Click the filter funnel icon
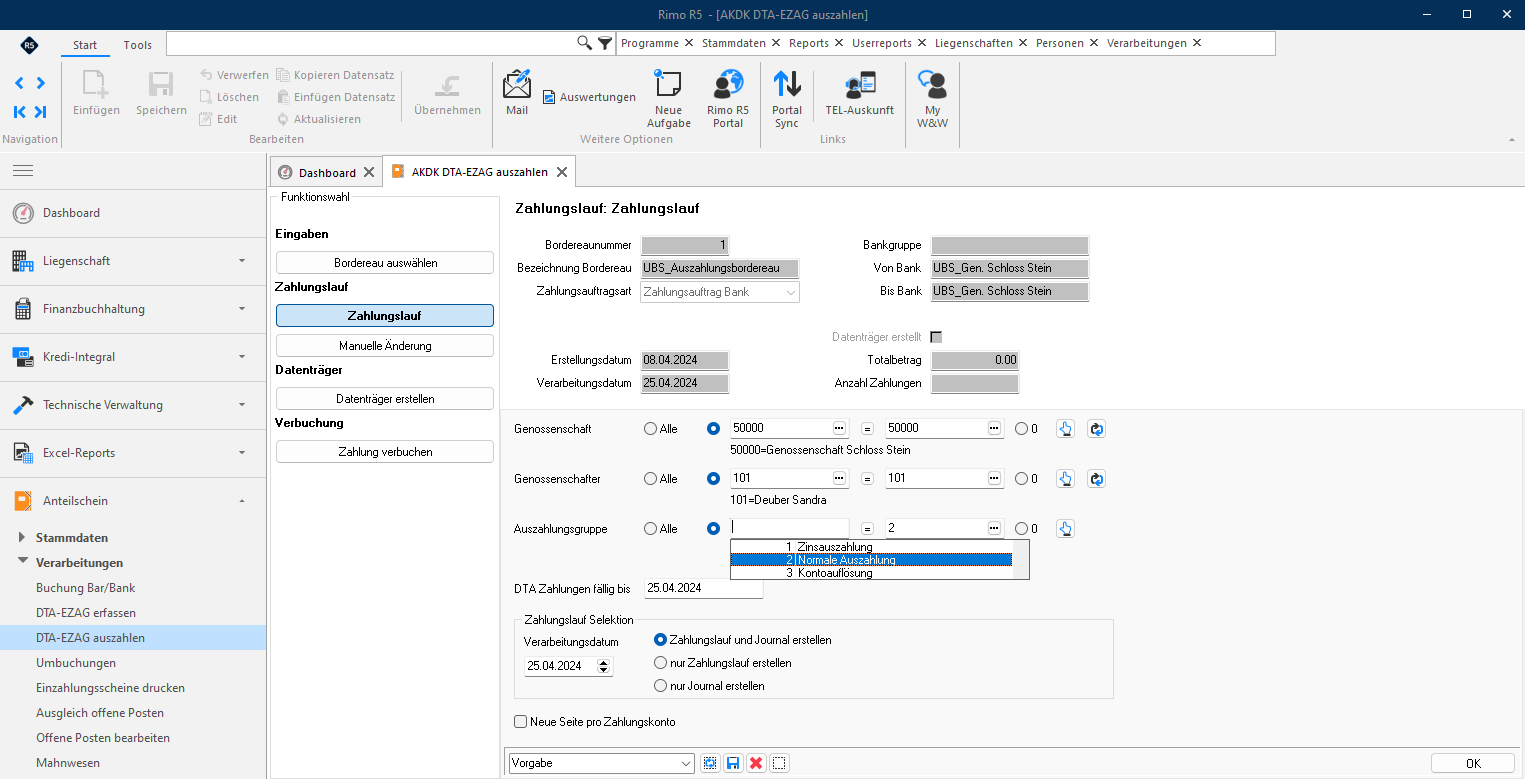Screen dimensions: 1525x779 coord(605,43)
